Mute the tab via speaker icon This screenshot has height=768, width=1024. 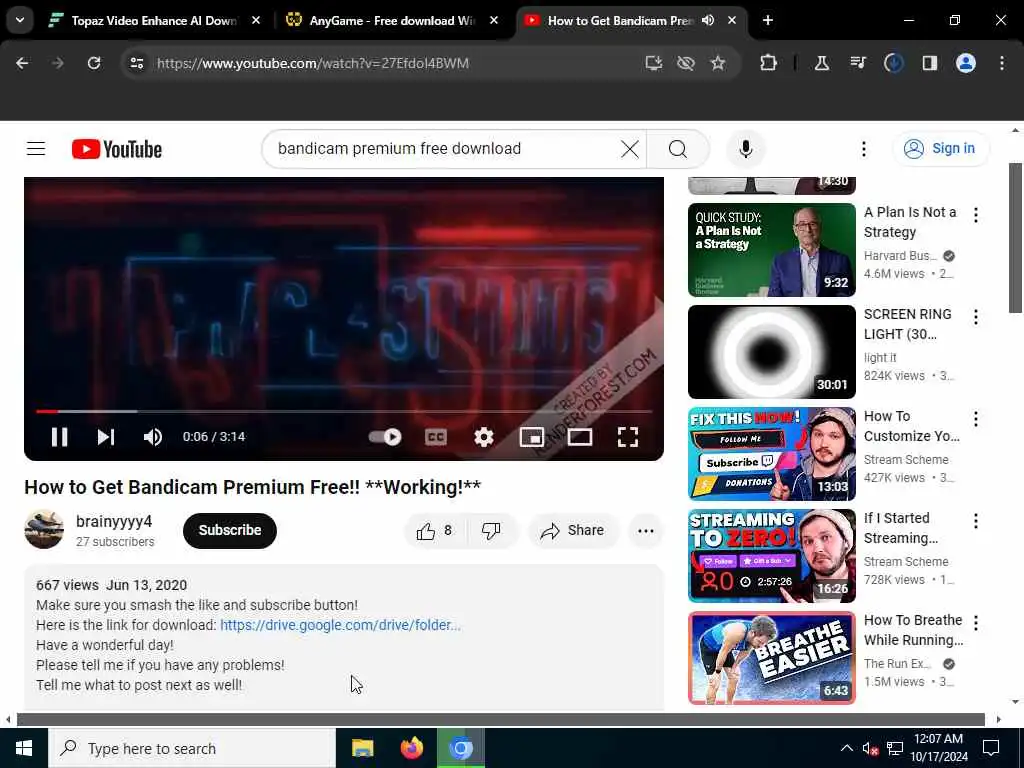point(708,21)
